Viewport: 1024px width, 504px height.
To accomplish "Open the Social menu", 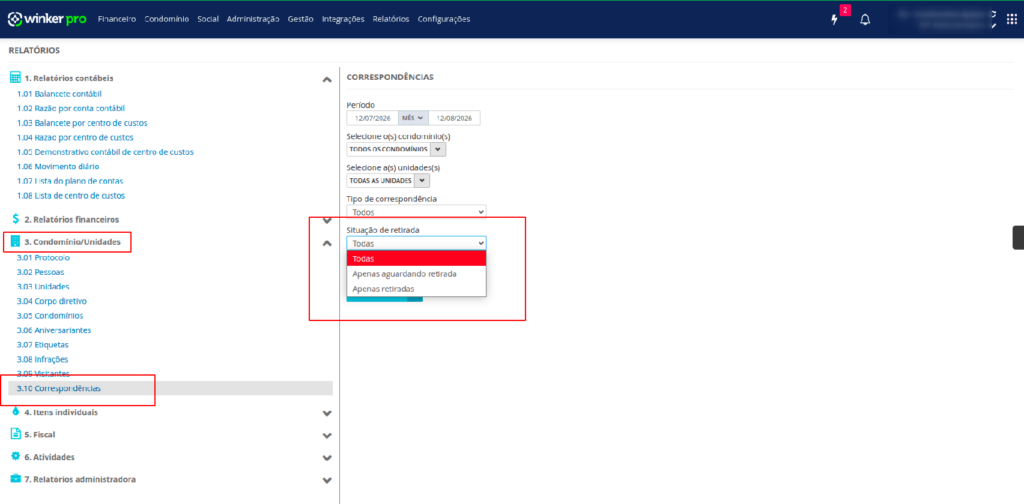I will 208,19.
